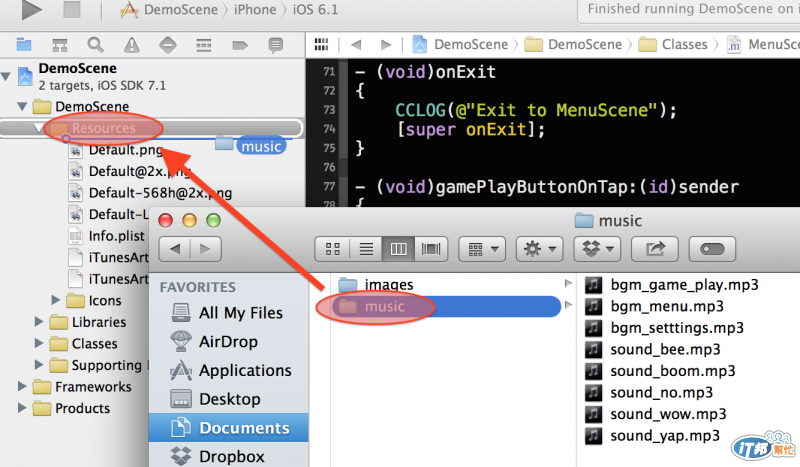Select MenuScene file in jump bar
The height and width of the screenshot is (467, 800).
(763, 44)
